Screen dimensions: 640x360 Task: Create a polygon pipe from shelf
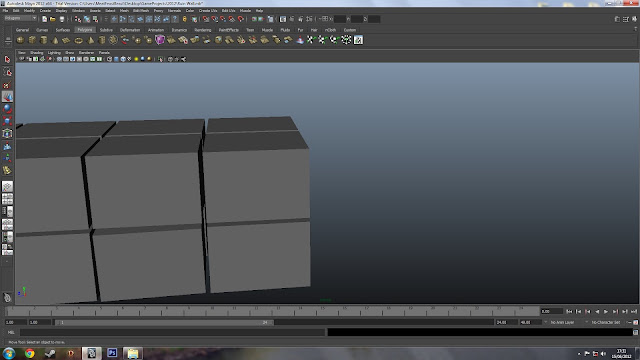(x=102, y=40)
